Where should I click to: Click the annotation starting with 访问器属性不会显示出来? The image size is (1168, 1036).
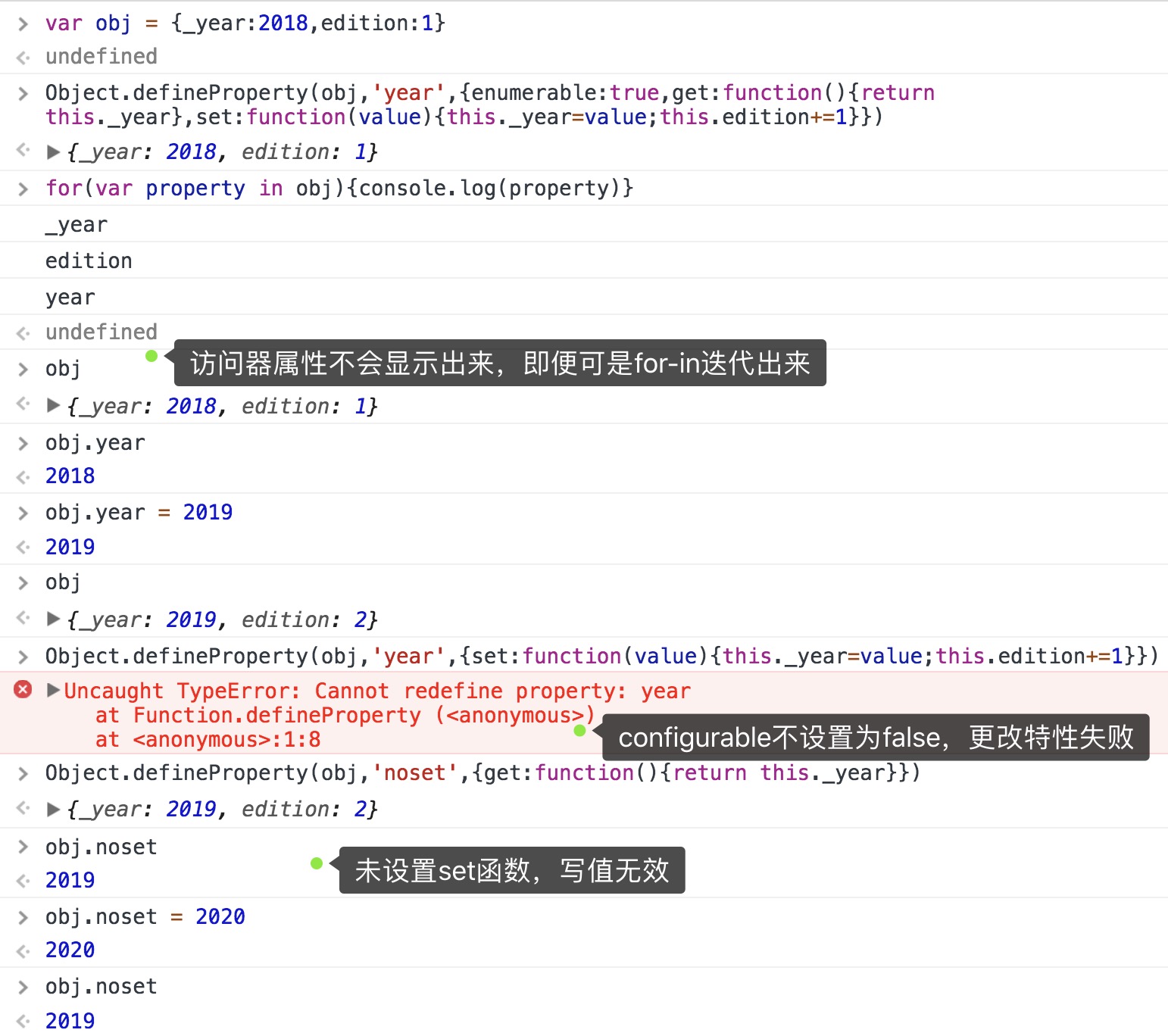500,363
